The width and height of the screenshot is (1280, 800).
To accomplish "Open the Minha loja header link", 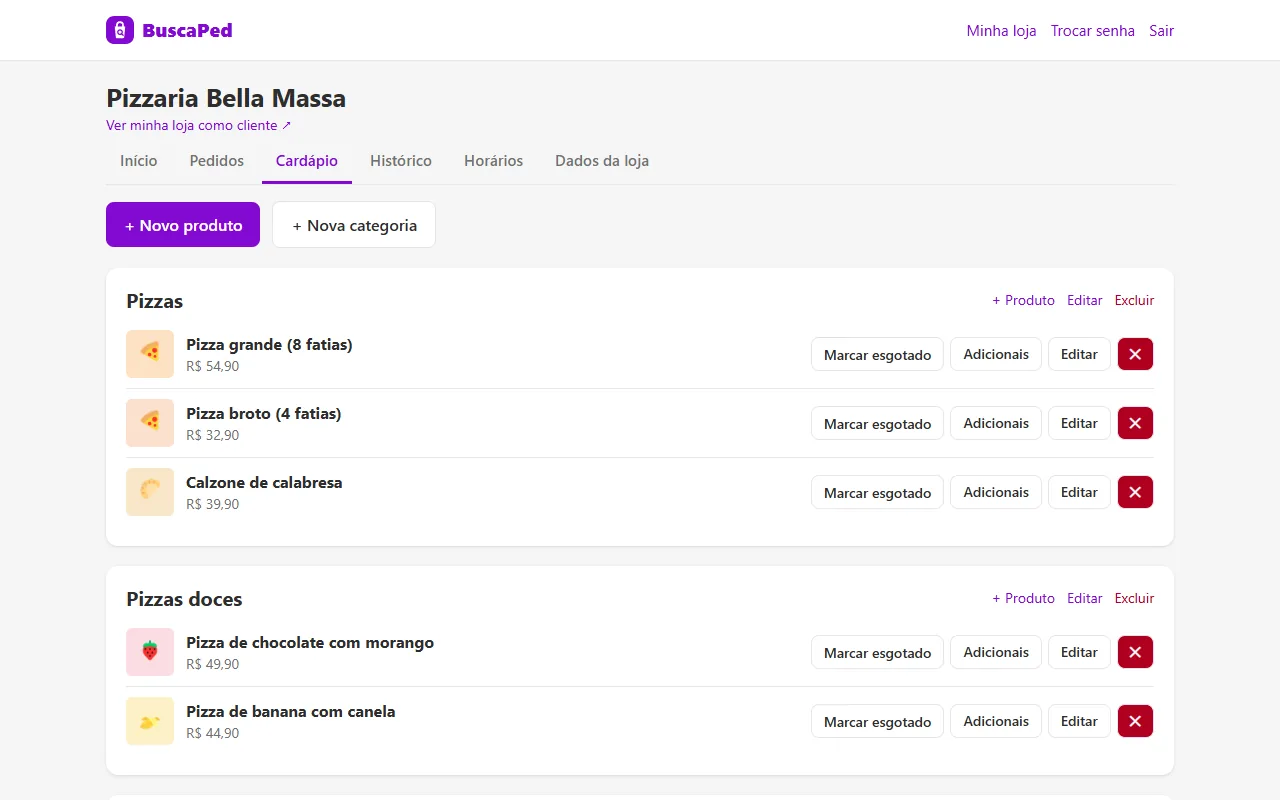I will (1001, 31).
